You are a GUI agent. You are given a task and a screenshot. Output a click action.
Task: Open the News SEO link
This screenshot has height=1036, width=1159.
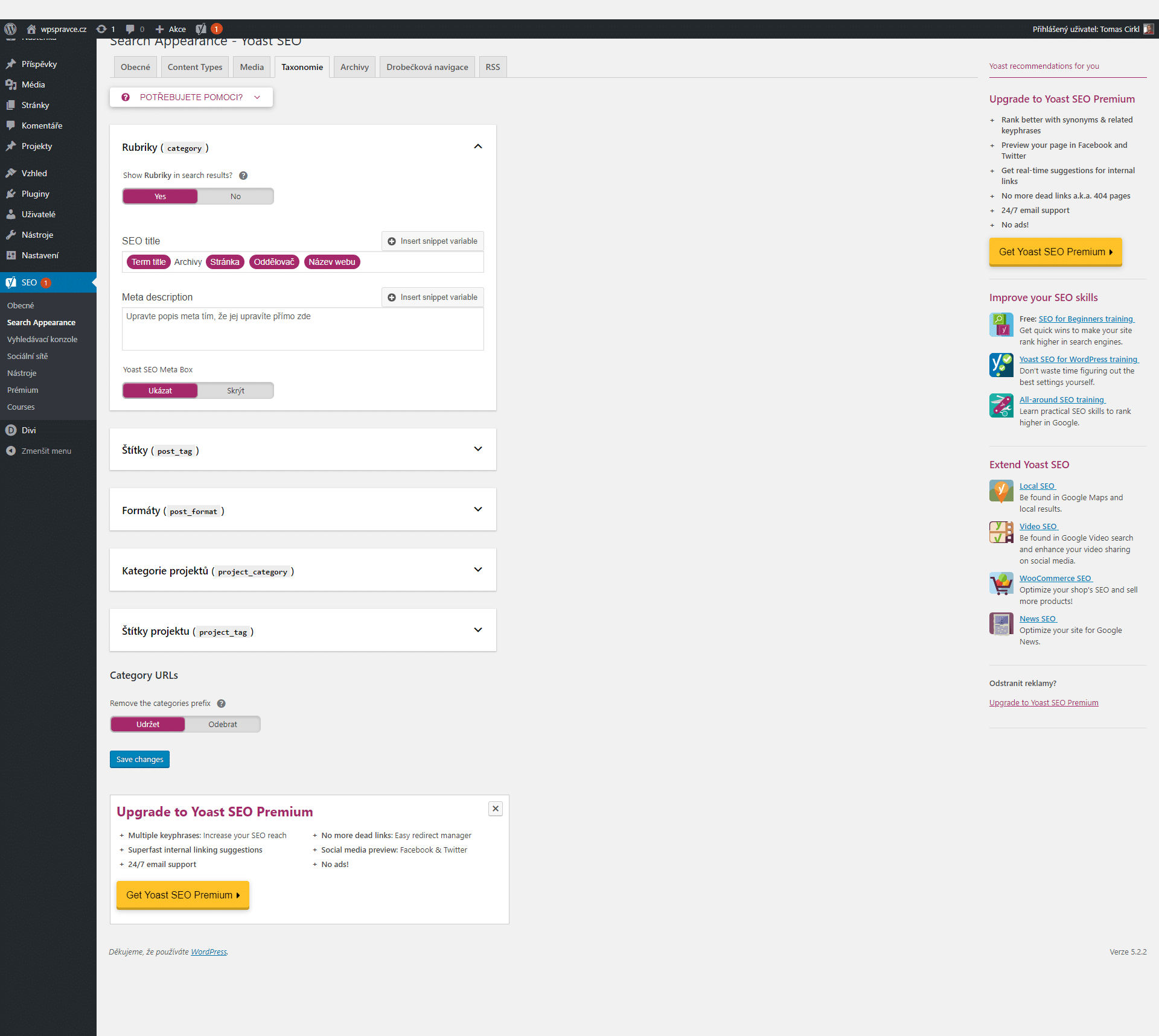(1038, 619)
